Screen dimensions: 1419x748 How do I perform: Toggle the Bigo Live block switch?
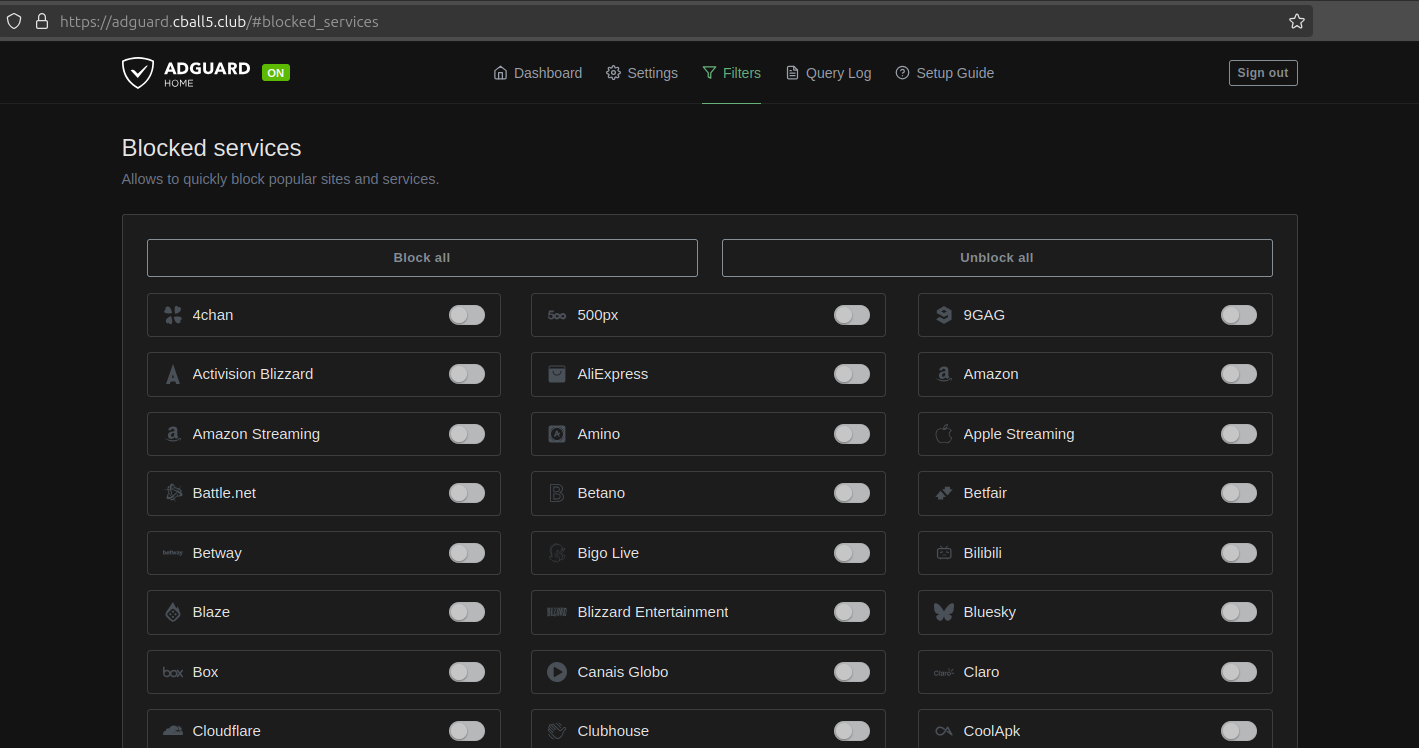[x=852, y=553]
